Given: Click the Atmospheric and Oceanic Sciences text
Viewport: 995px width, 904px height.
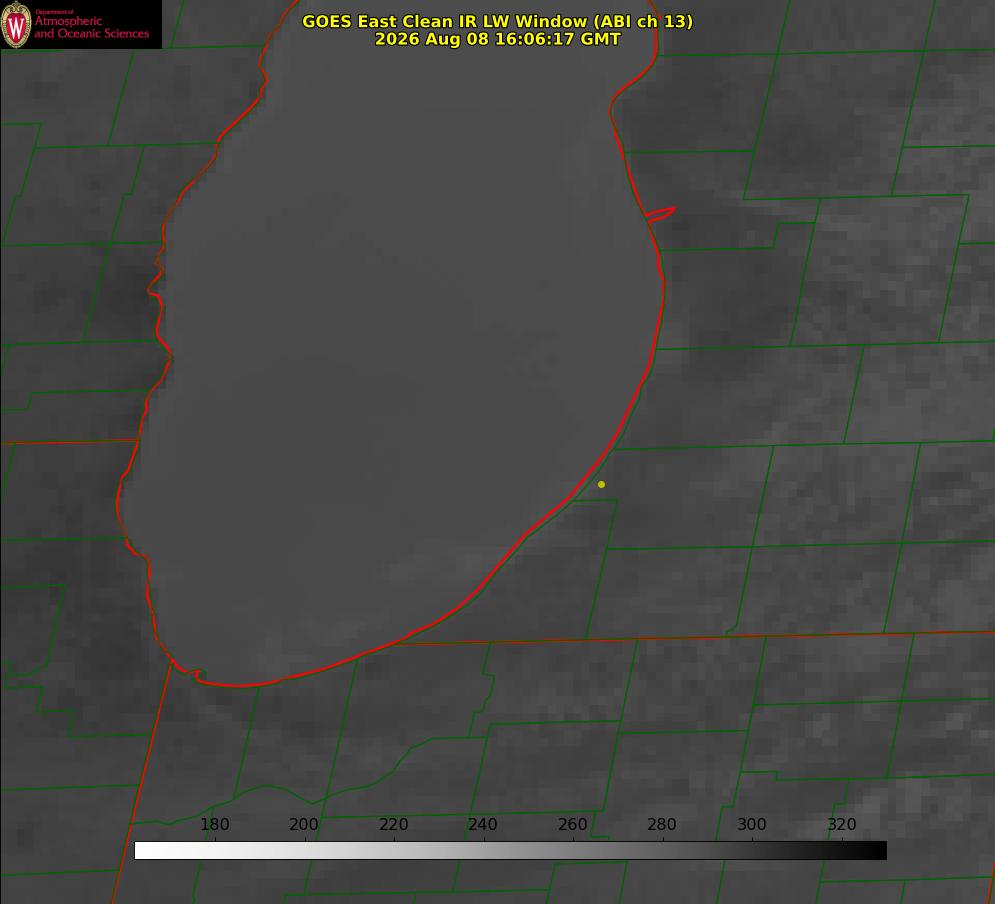Looking at the screenshot, I should pos(92,27).
